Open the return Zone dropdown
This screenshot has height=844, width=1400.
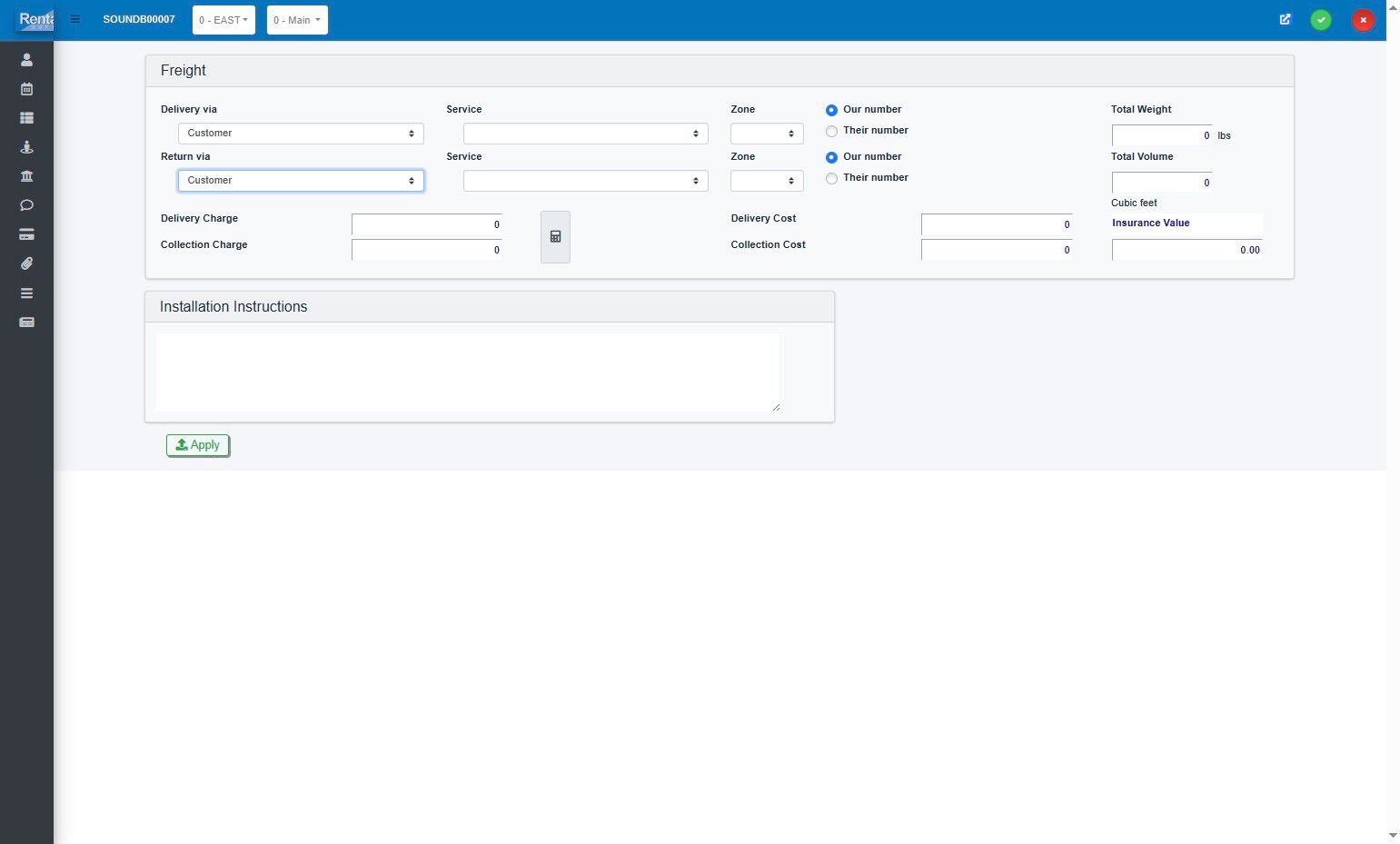767,181
